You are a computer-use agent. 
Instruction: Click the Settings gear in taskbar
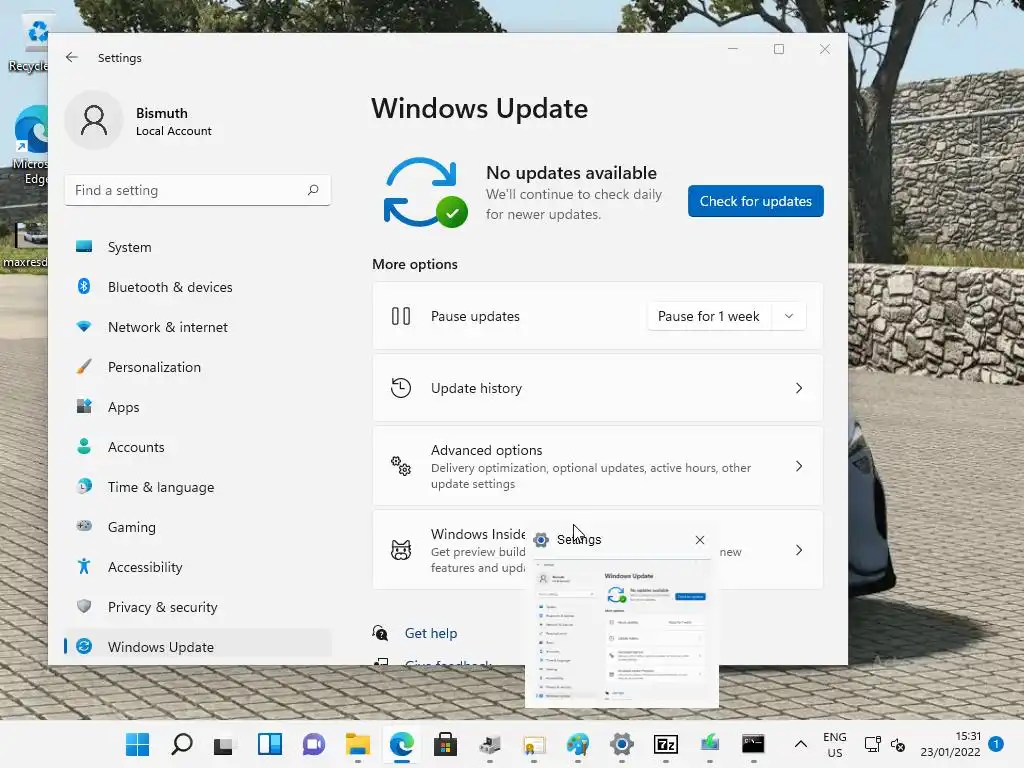point(622,744)
